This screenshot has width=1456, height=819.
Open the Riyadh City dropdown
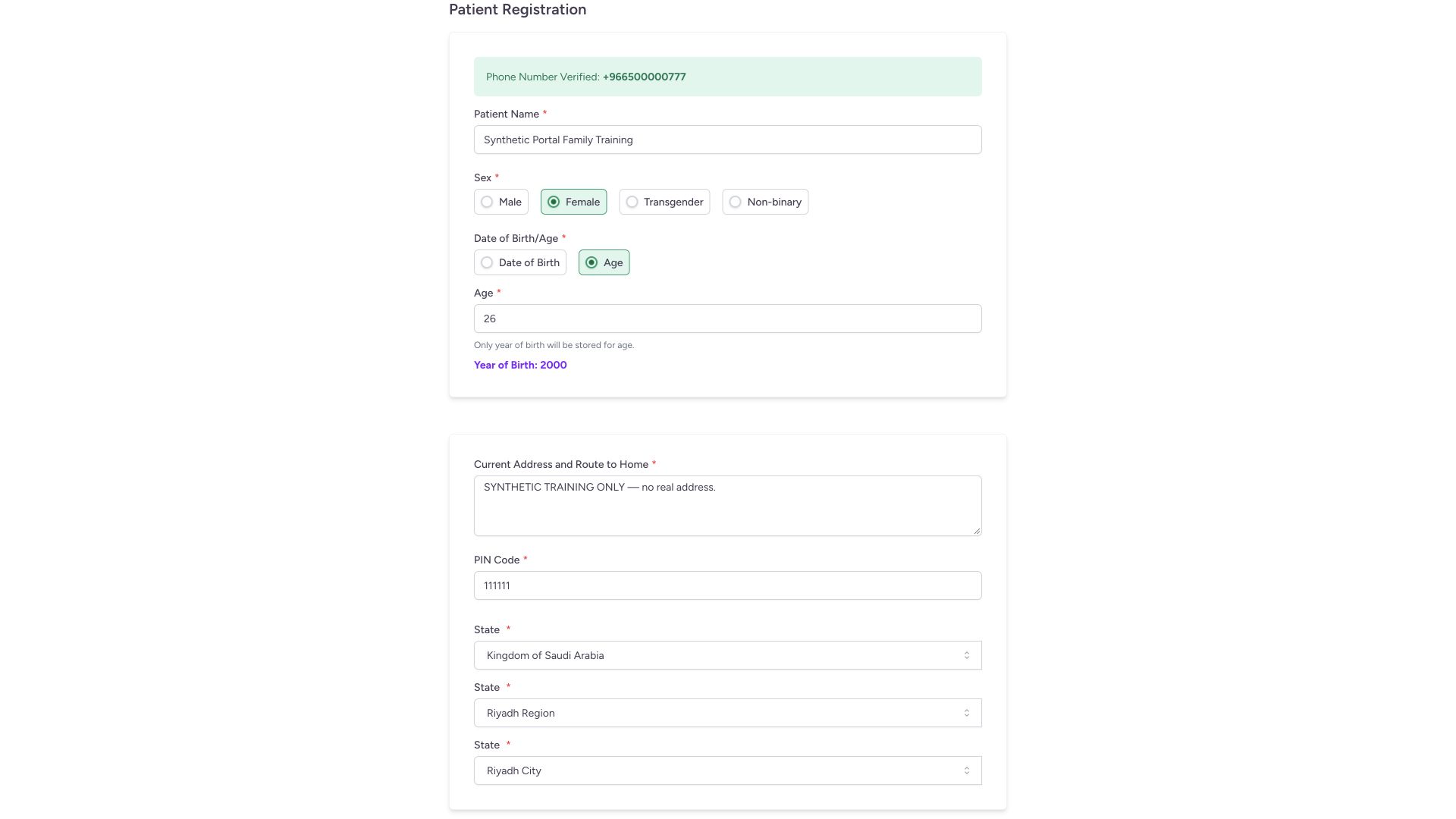coord(728,770)
